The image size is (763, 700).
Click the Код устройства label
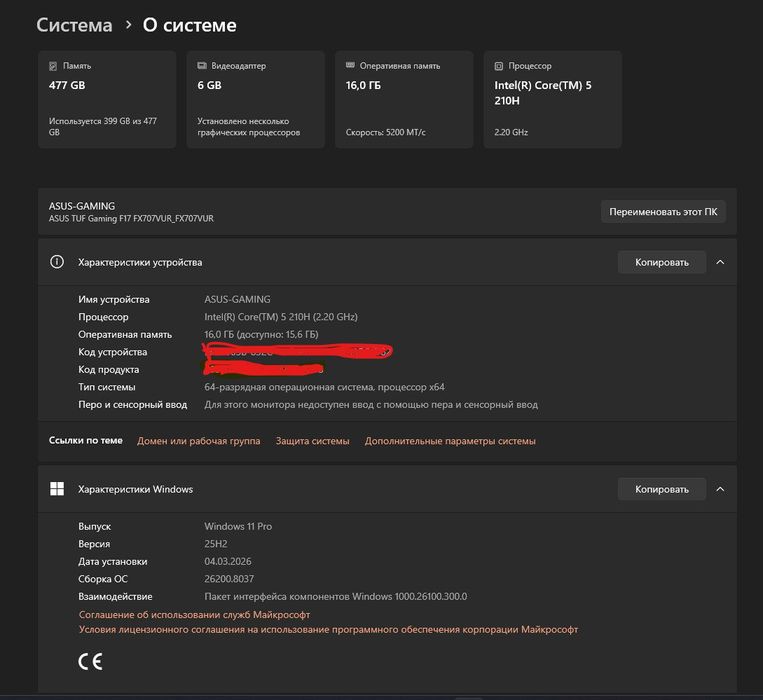point(112,352)
